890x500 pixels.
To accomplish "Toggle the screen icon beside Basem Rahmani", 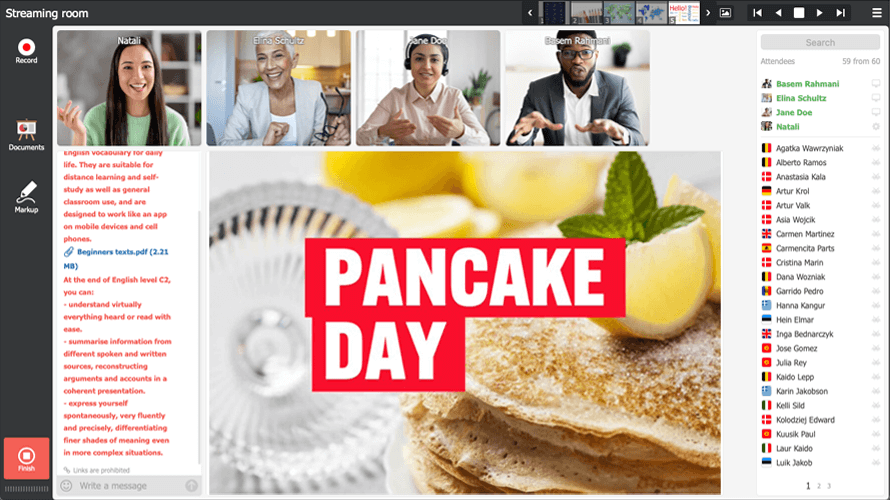I will pyautogui.click(x=876, y=83).
